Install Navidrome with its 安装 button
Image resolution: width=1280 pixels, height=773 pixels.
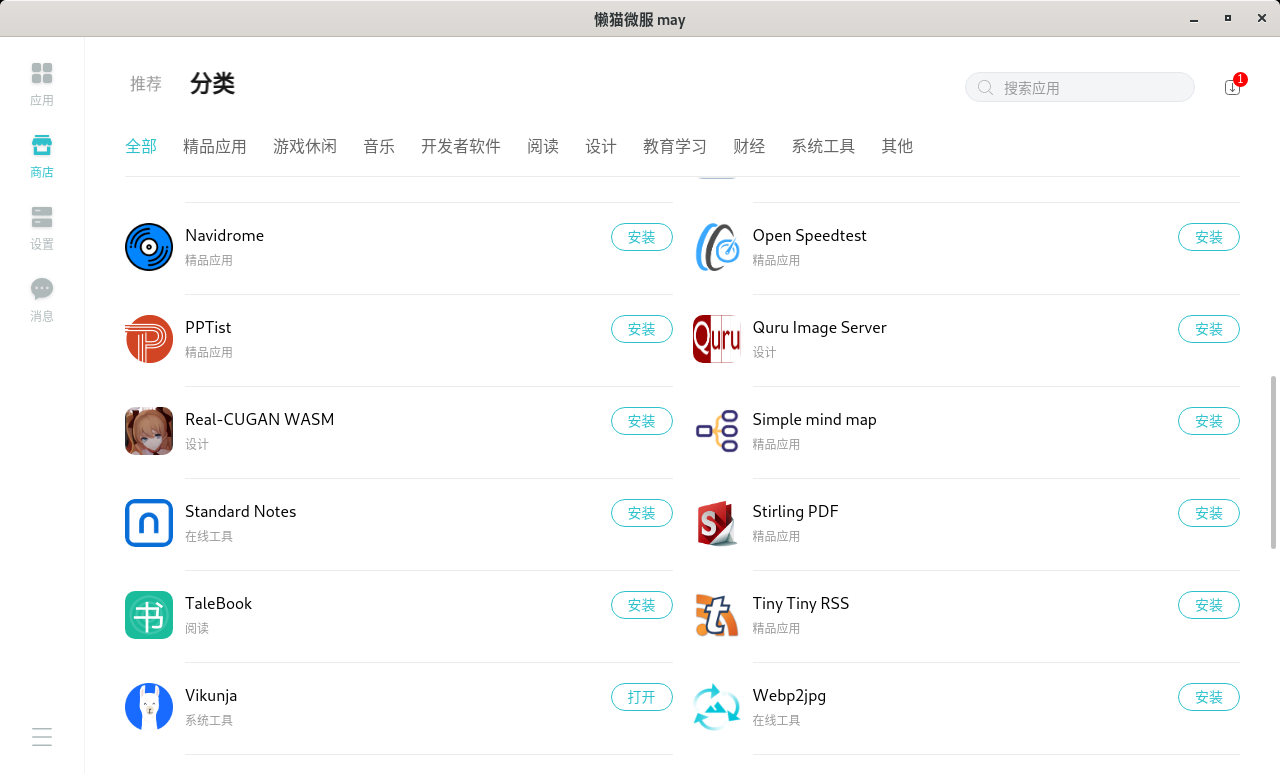point(642,237)
